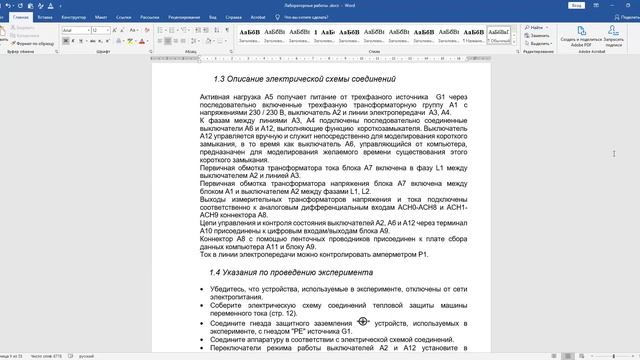The width and height of the screenshot is (640, 360).
Task: Apply borders with the borders icon
Action: [220, 41]
